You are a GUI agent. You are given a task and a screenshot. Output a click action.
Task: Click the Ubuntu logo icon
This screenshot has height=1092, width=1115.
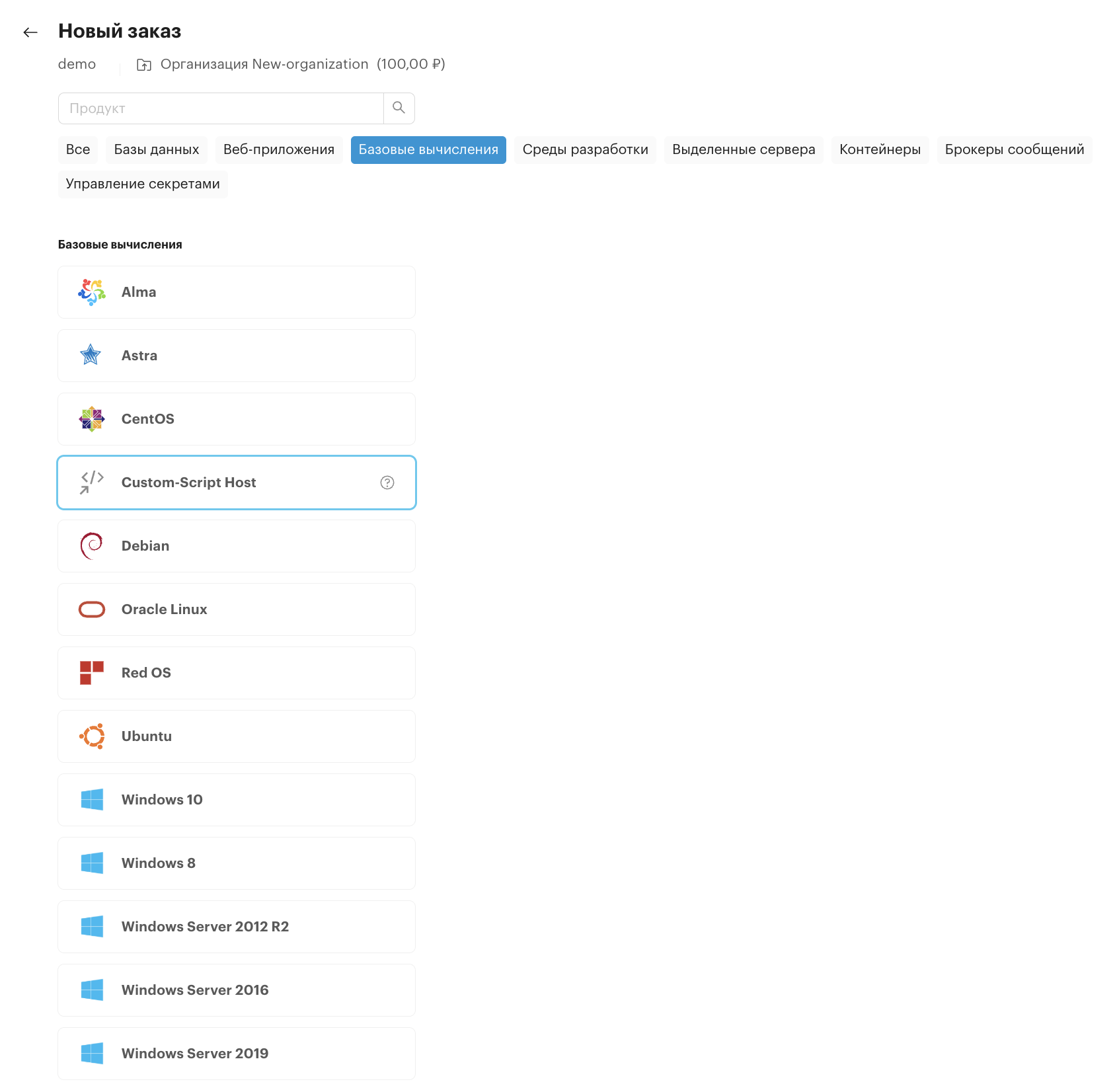coord(92,736)
